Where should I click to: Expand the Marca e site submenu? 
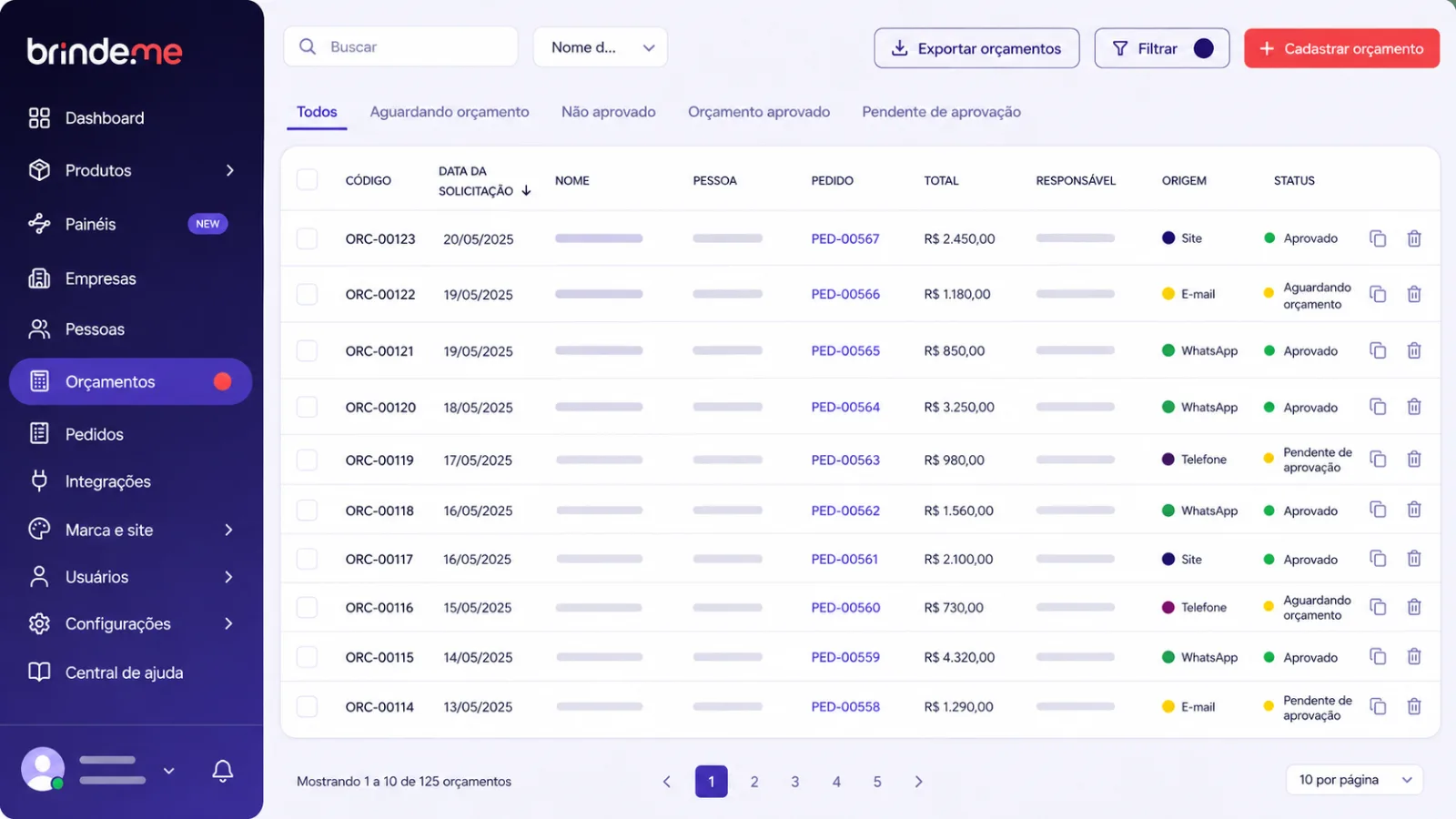click(229, 530)
